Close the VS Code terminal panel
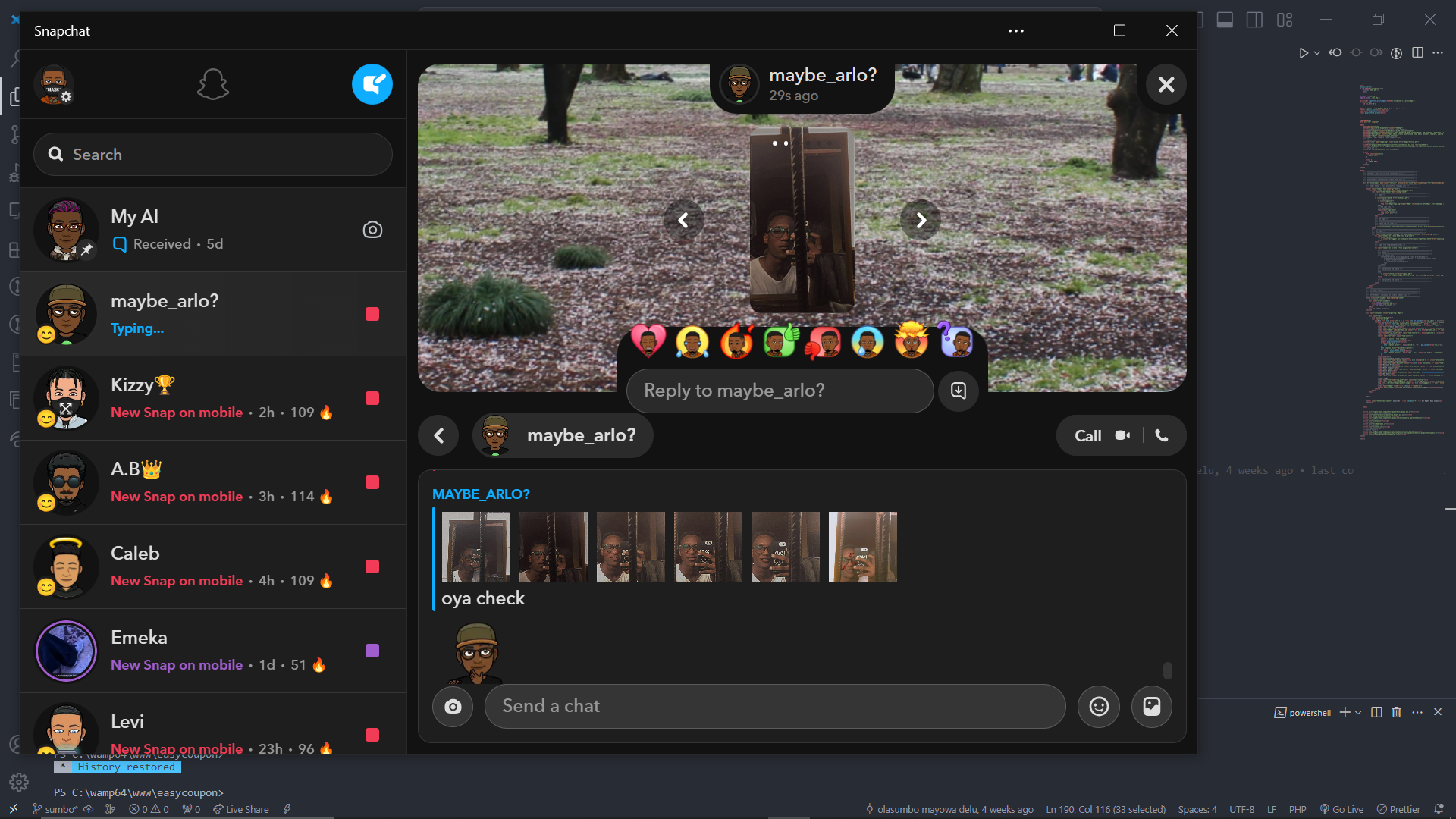 point(1438,712)
